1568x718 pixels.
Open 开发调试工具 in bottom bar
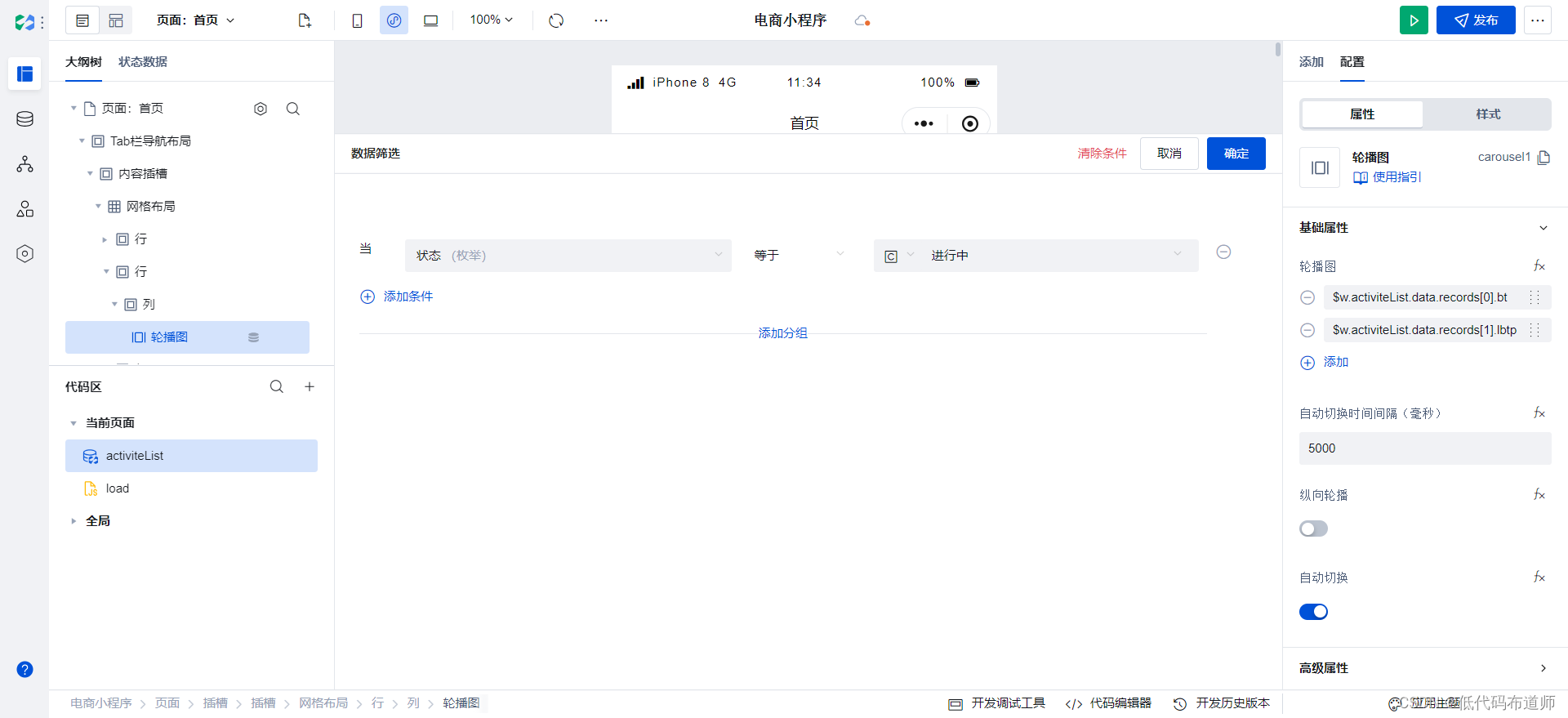(996, 703)
